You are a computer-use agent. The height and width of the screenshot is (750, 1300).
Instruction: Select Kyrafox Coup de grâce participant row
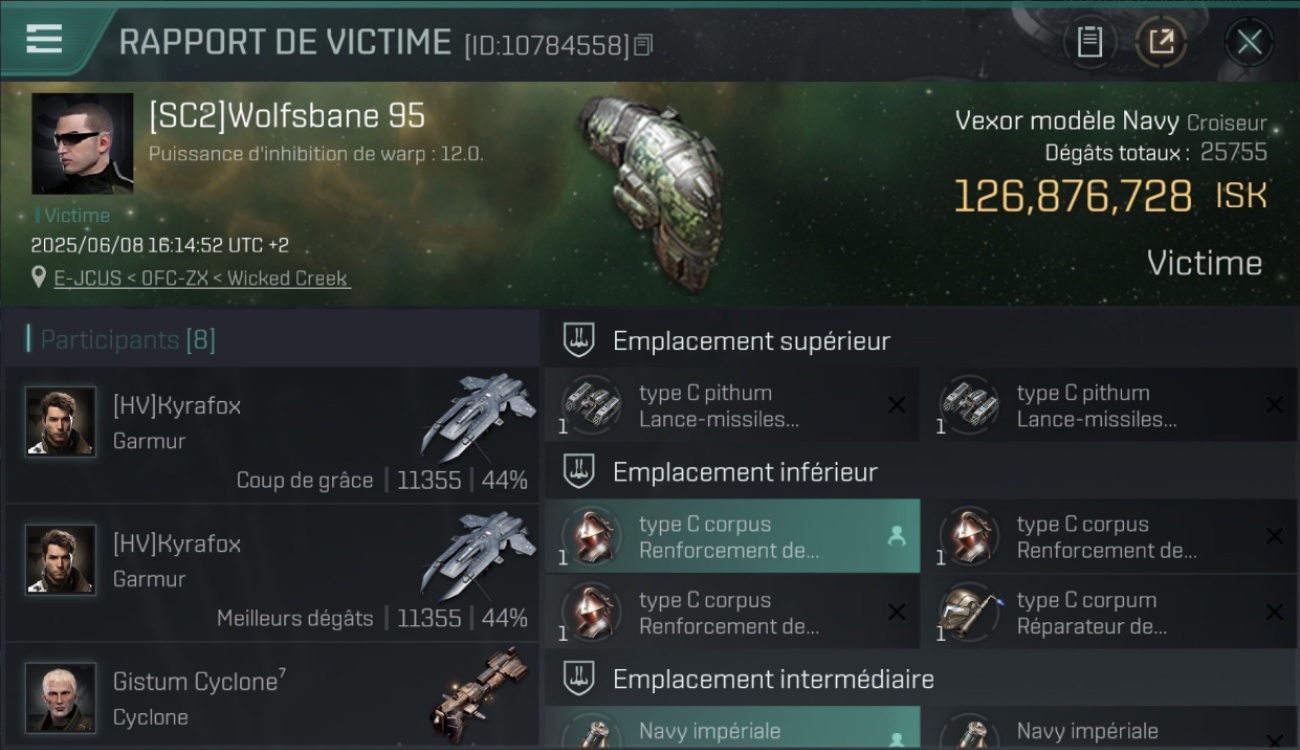[x=272, y=434]
